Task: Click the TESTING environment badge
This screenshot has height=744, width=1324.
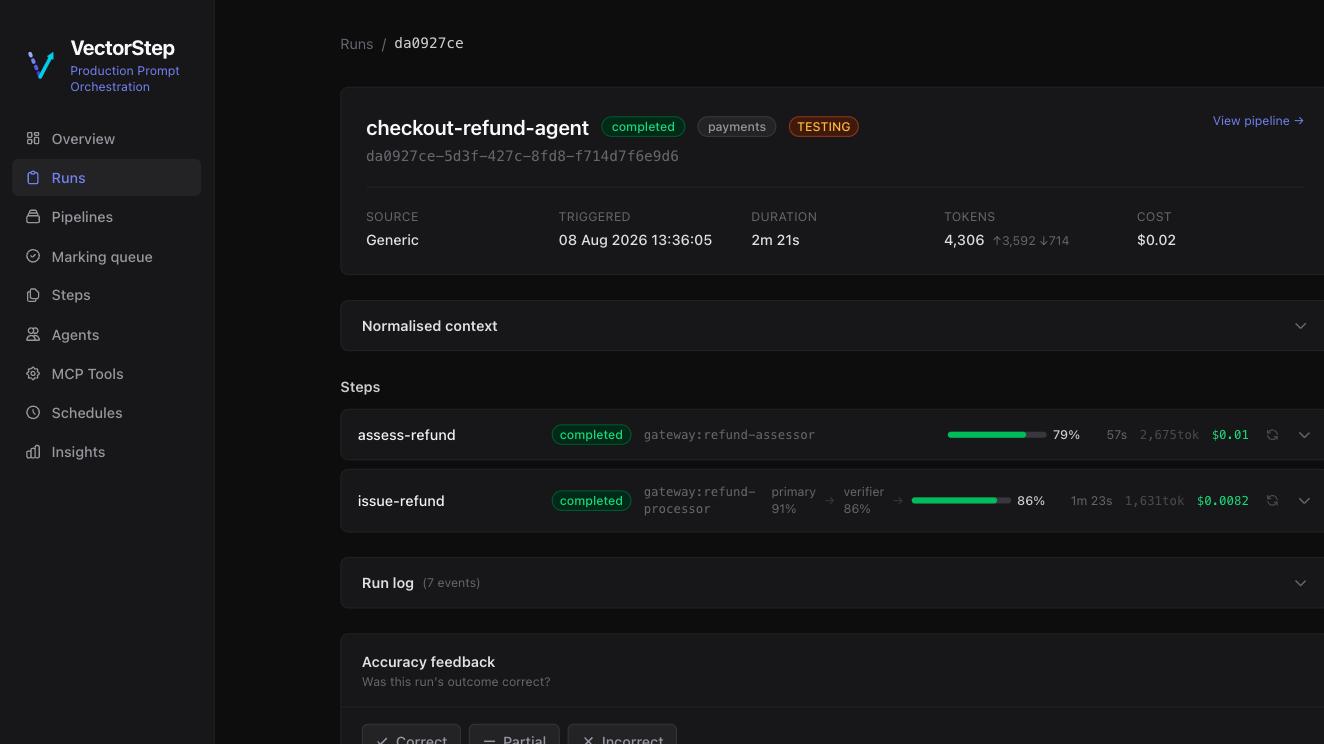Action: pyautogui.click(x=824, y=127)
